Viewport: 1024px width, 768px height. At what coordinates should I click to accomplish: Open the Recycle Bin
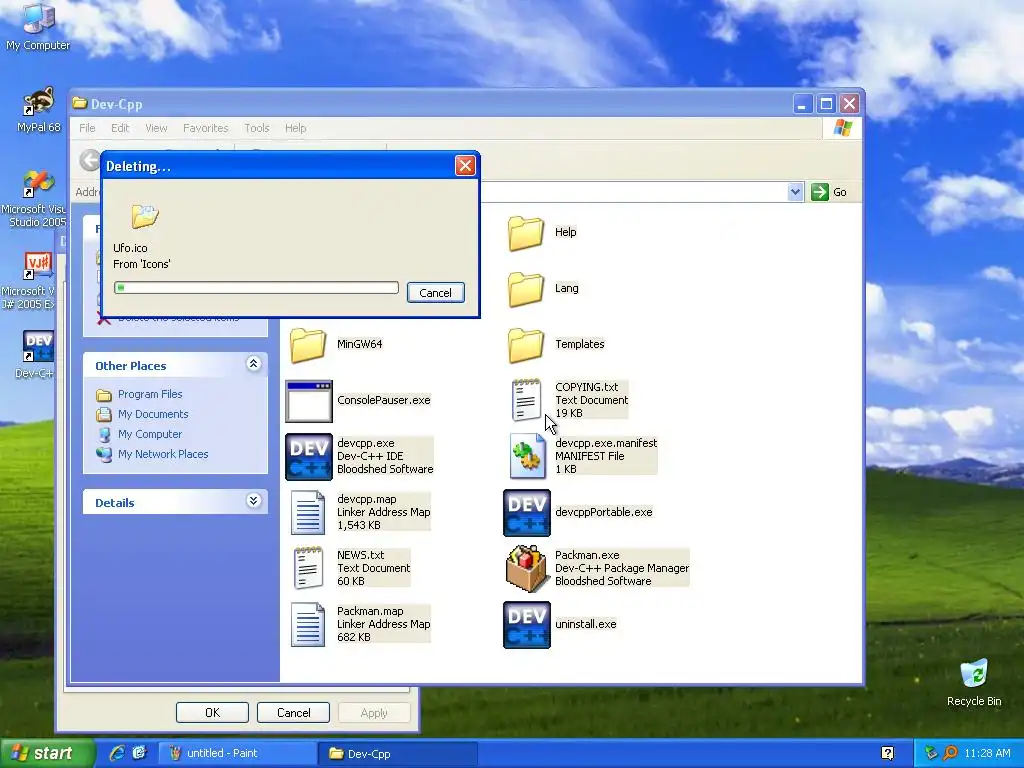point(974,682)
